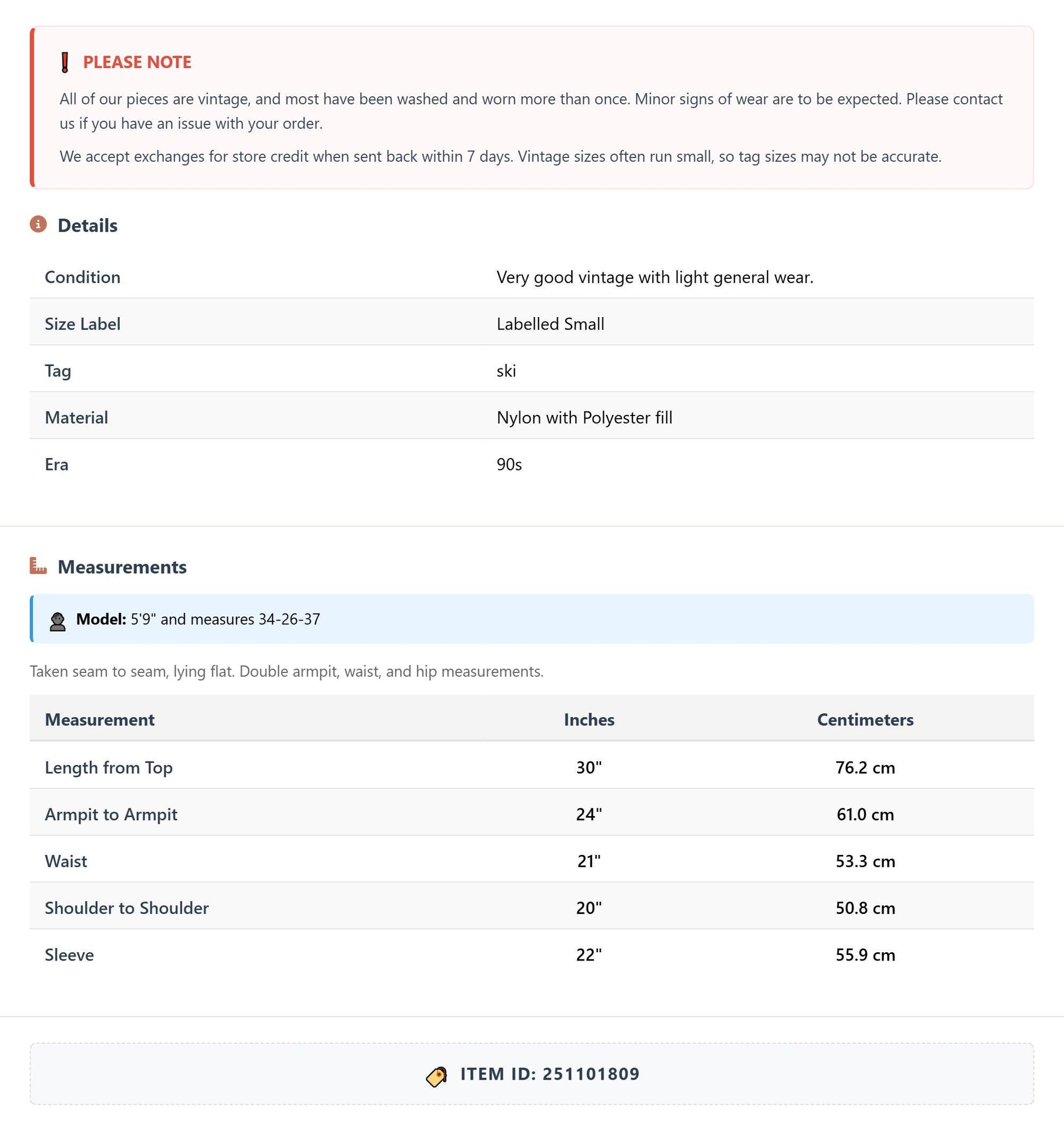The width and height of the screenshot is (1064, 1131).
Task: Click the Details info circle icon
Action: [x=38, y=224]
